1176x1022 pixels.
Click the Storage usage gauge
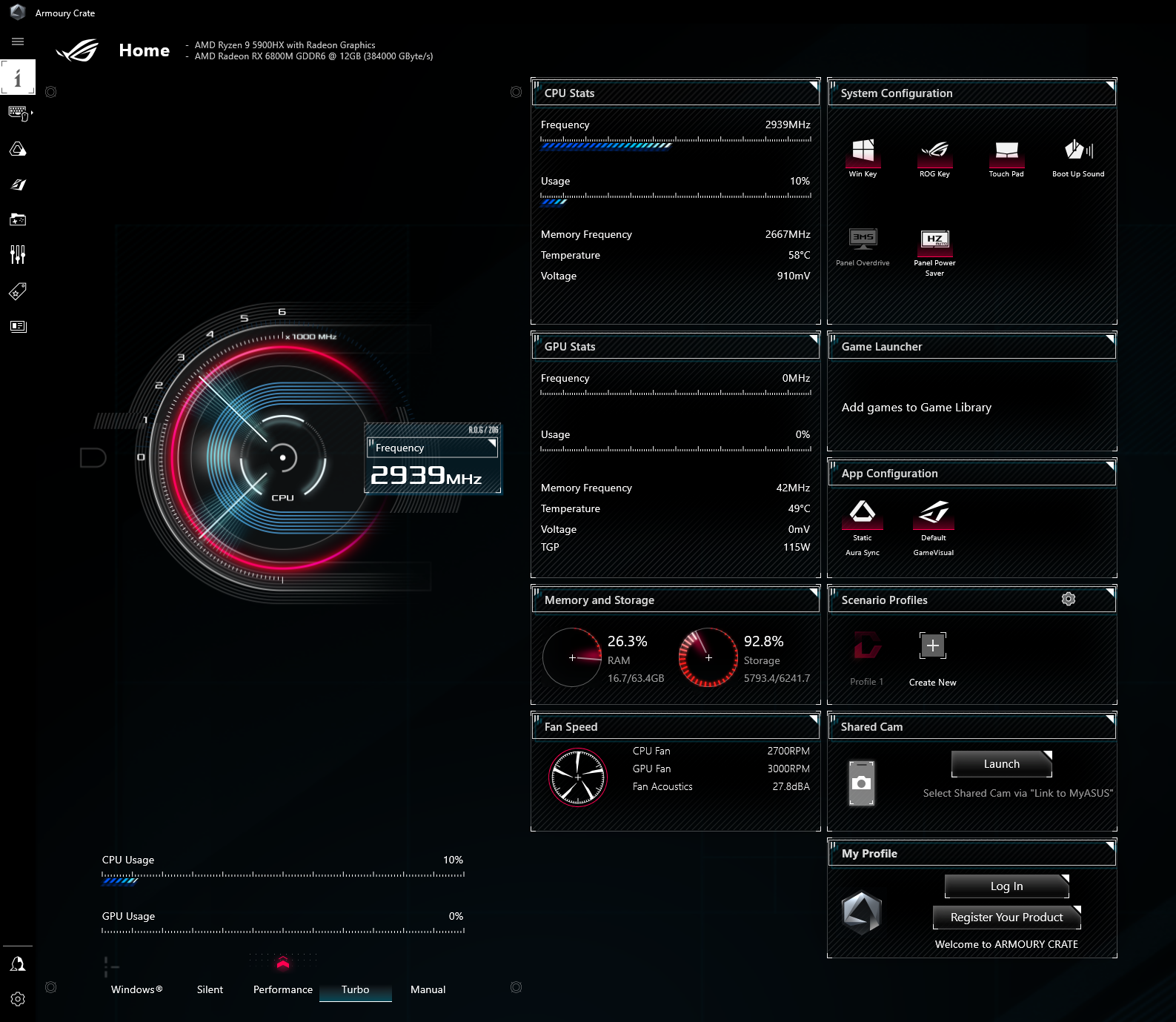point(708,657)
